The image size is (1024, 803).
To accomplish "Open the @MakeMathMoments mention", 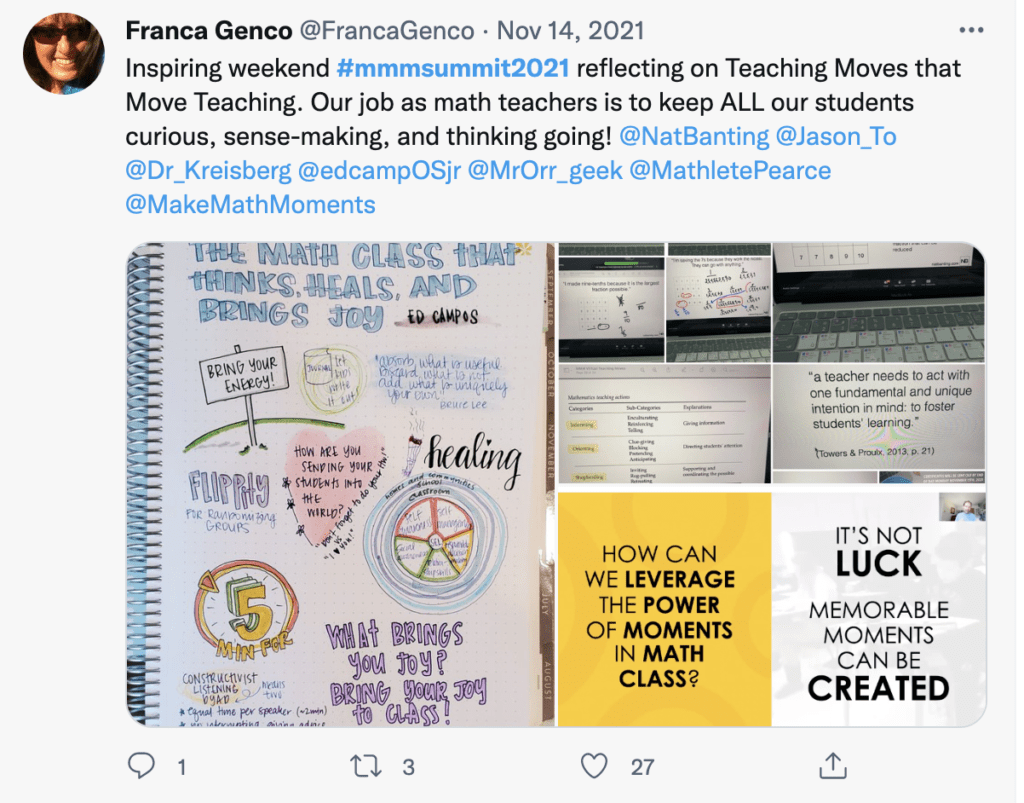I will tap(250, 204).
